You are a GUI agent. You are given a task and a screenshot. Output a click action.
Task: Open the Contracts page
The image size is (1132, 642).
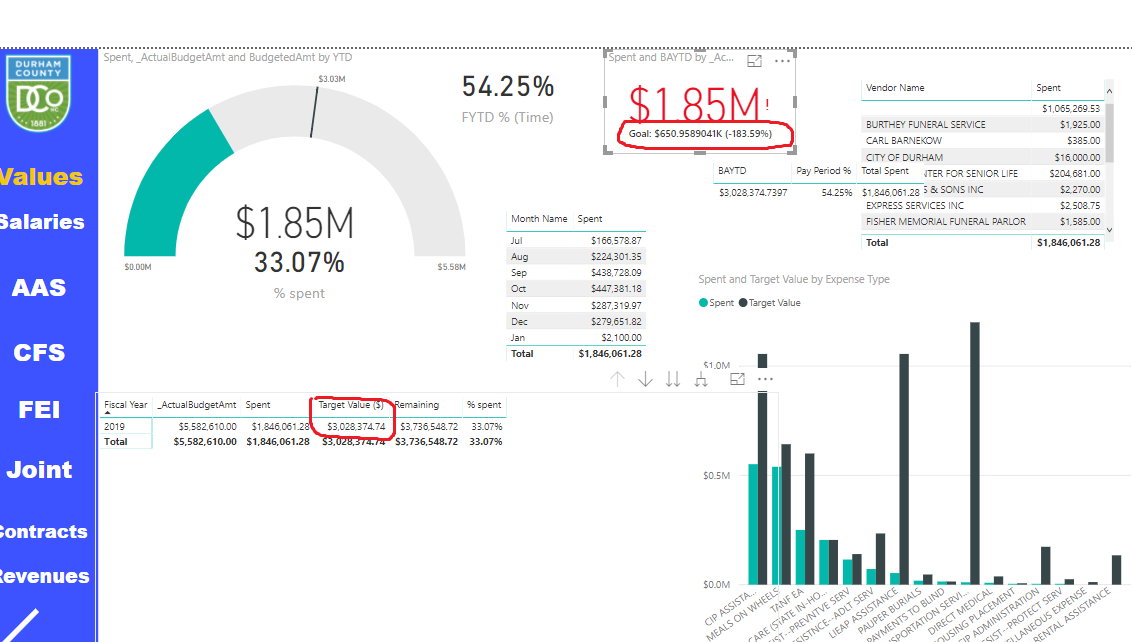tap(43, 532)
